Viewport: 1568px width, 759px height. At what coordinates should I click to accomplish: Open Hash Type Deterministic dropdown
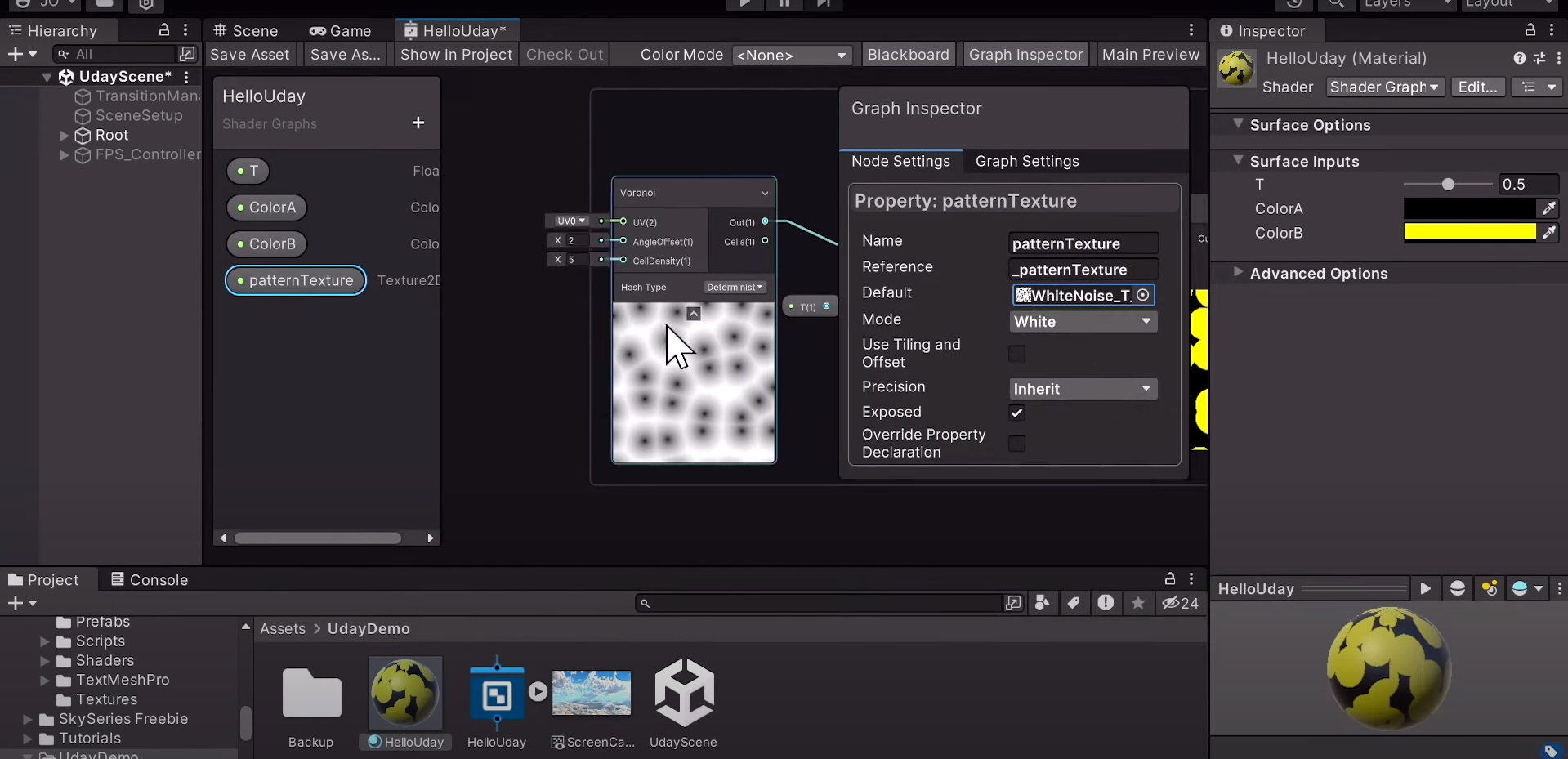tap(735, 287)
